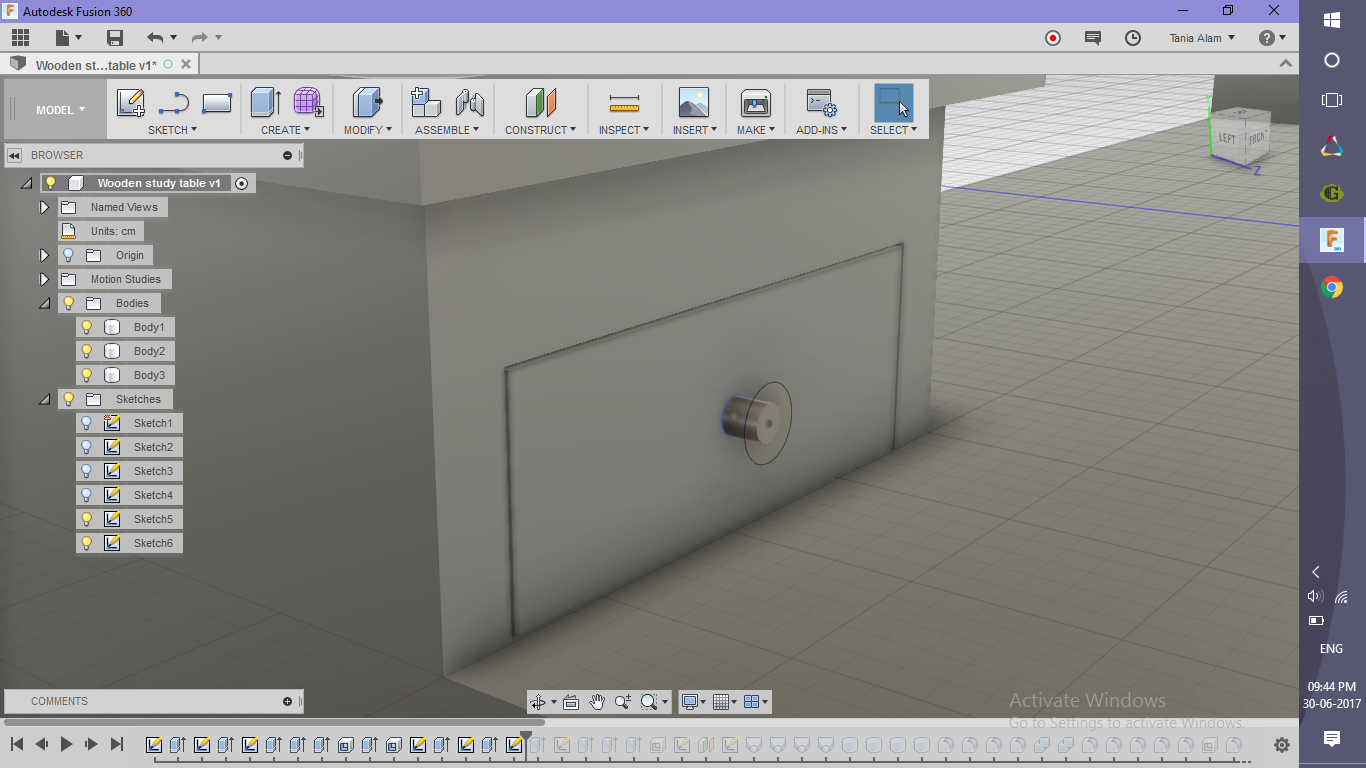This screenshot has height=768, width=1366.
Task: Collapse the Bodies folder
Action: click(44, 303)
